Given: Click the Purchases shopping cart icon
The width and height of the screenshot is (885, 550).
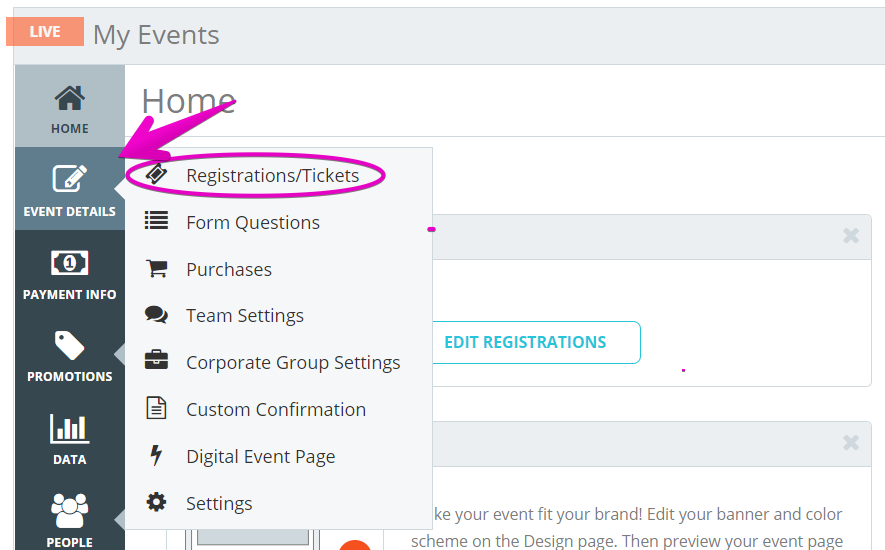Looking at the screenshot, I should pos(156,268).
